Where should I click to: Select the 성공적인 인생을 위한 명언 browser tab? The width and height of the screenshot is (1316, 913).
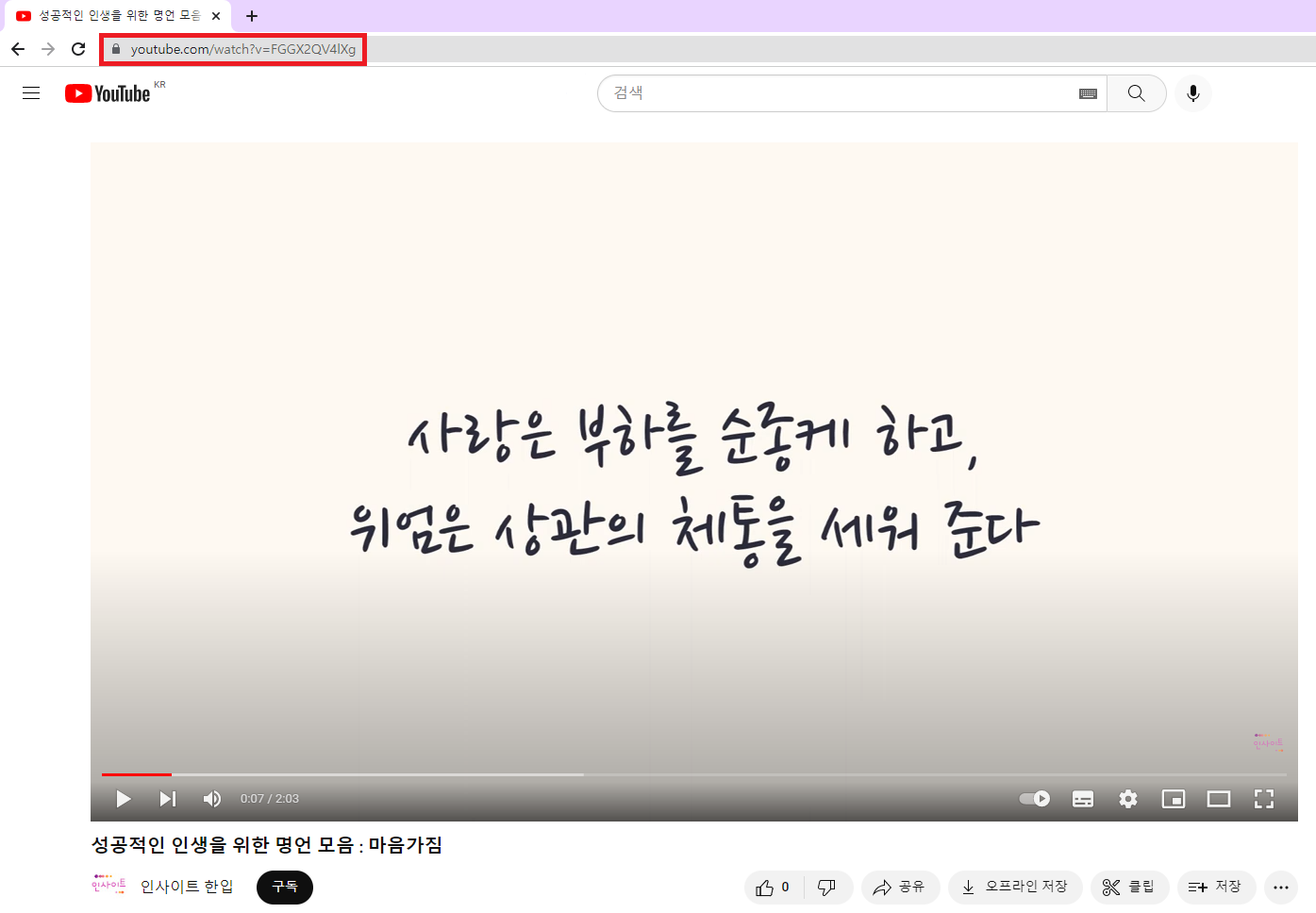[x=113, y=15]
